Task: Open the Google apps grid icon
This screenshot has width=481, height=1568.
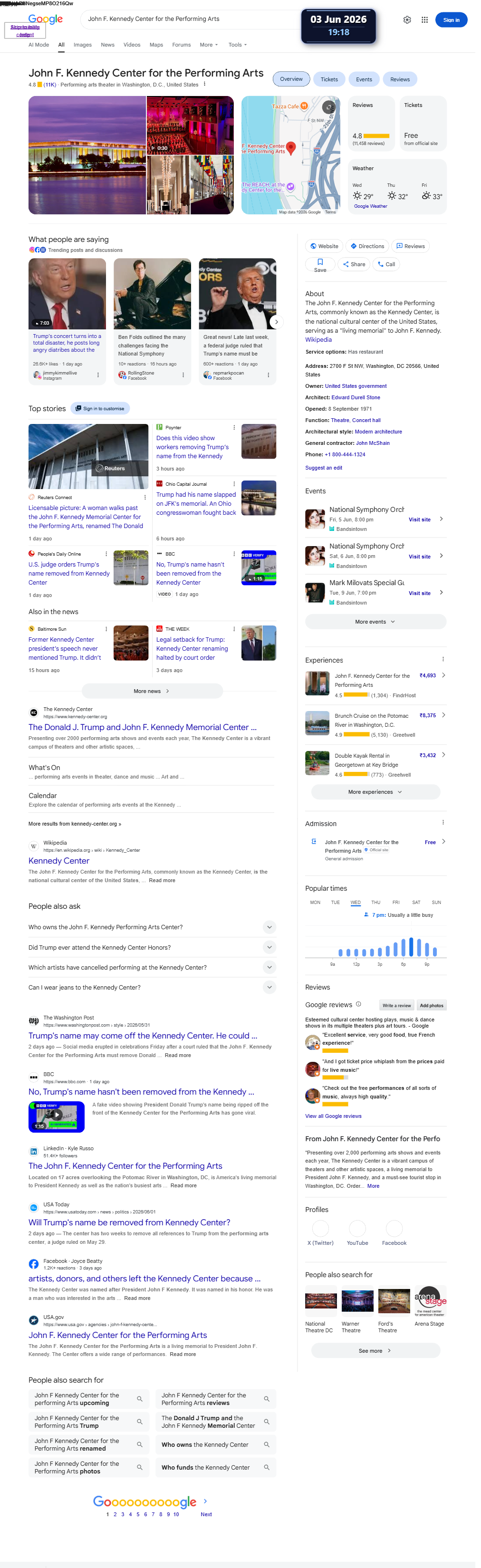Action: [x=424, y=20]
